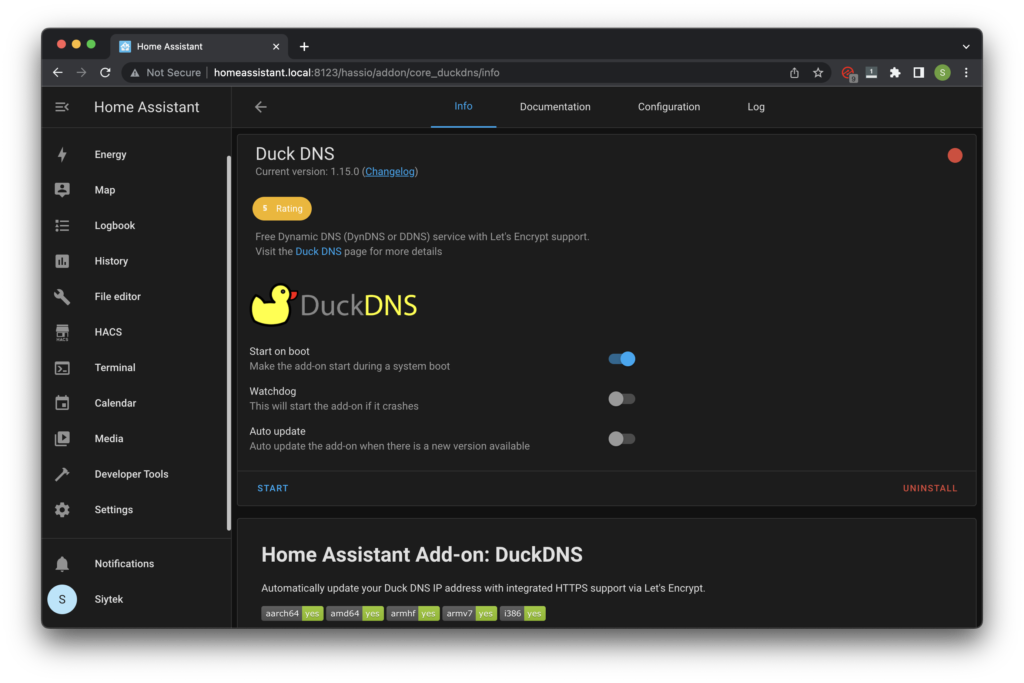Screen dimensions: 1024x683
Task: Click the Duck DNS add-on title
Action: click(295, 153)
